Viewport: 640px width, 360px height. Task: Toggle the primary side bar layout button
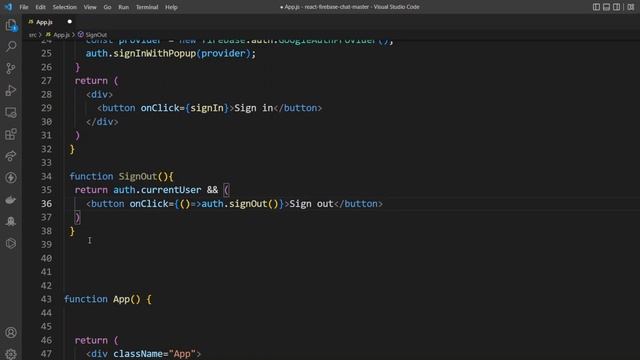596,7
